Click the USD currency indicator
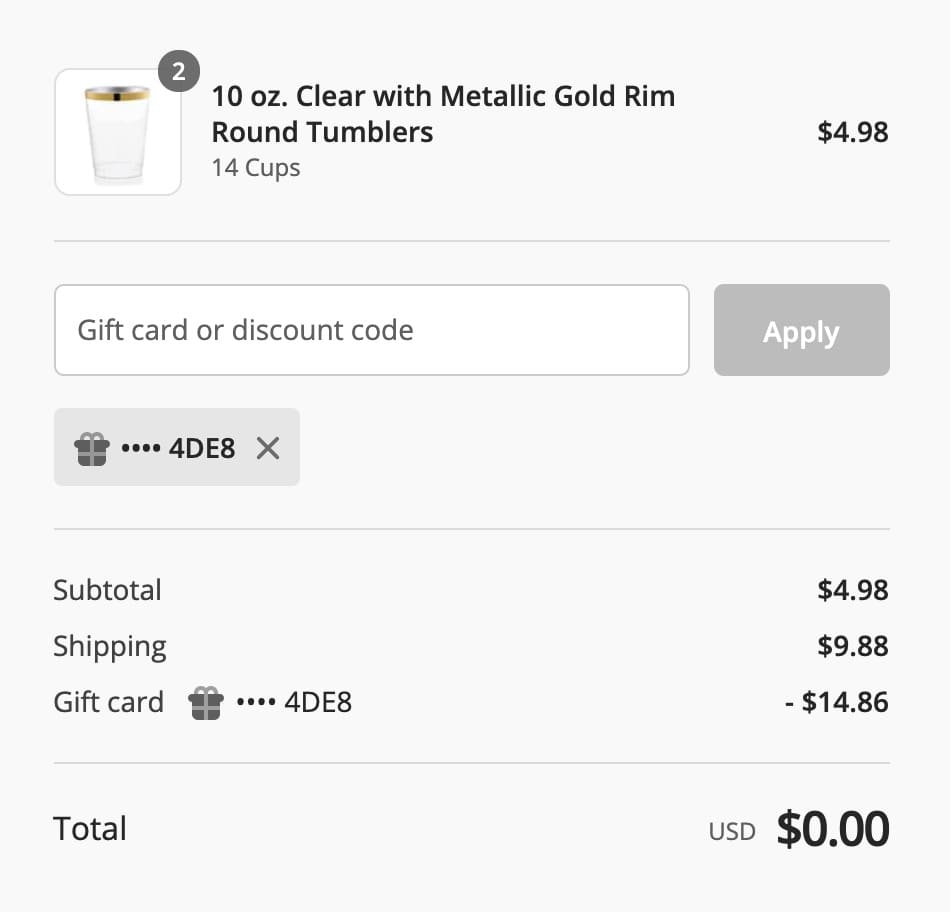This screenshot has height=912, width=950. pos(732,831)
